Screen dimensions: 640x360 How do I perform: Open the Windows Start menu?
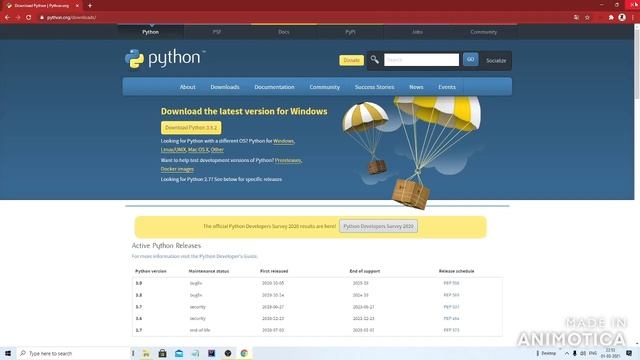point(8,353)
